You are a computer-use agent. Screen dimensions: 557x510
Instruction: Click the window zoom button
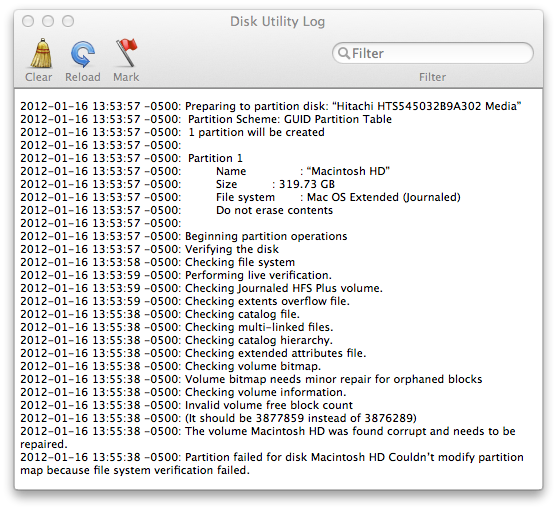pyautogui.click(x=68, y=21)
